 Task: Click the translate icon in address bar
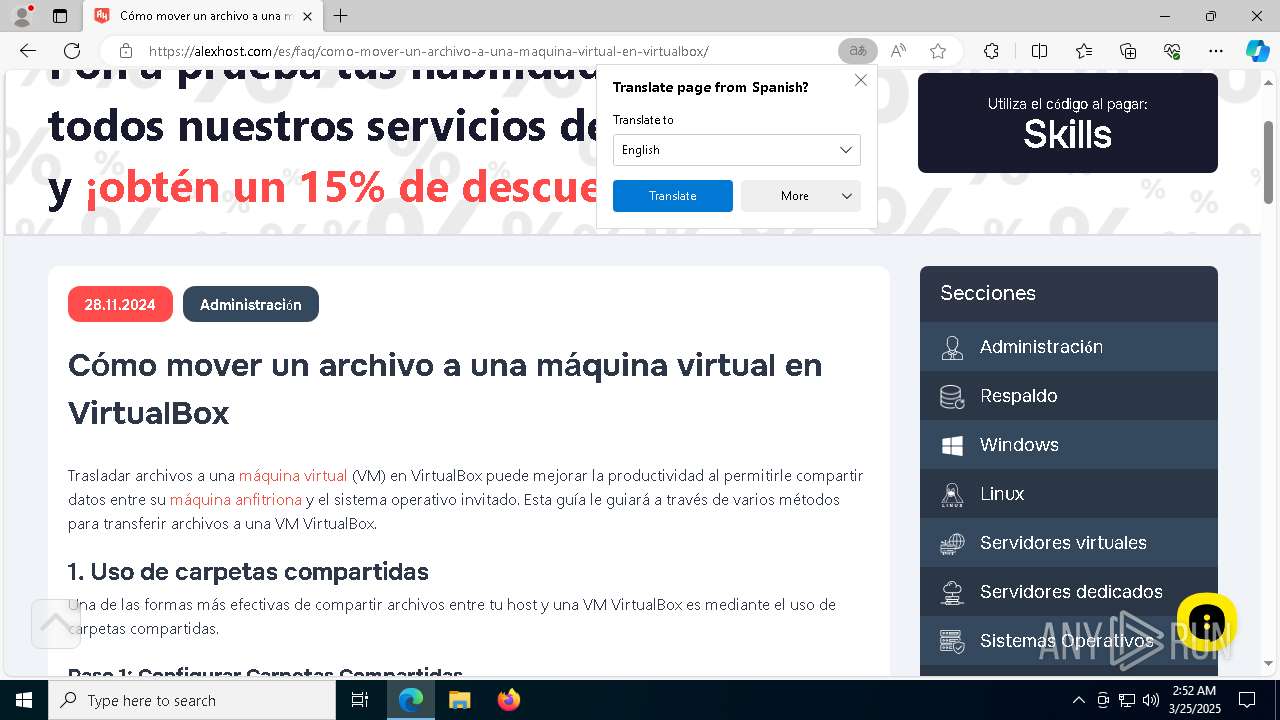pos(857,51)
